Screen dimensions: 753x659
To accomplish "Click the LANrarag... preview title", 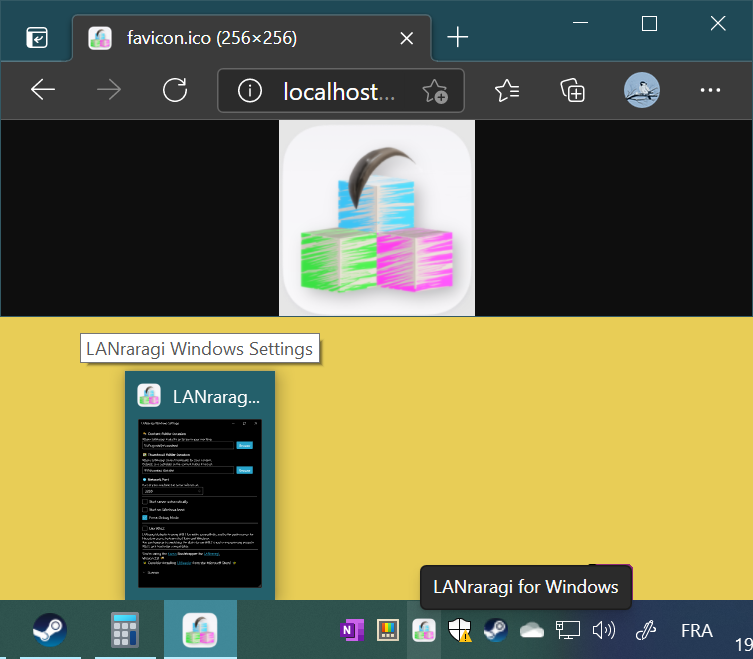I will [216, 397].
